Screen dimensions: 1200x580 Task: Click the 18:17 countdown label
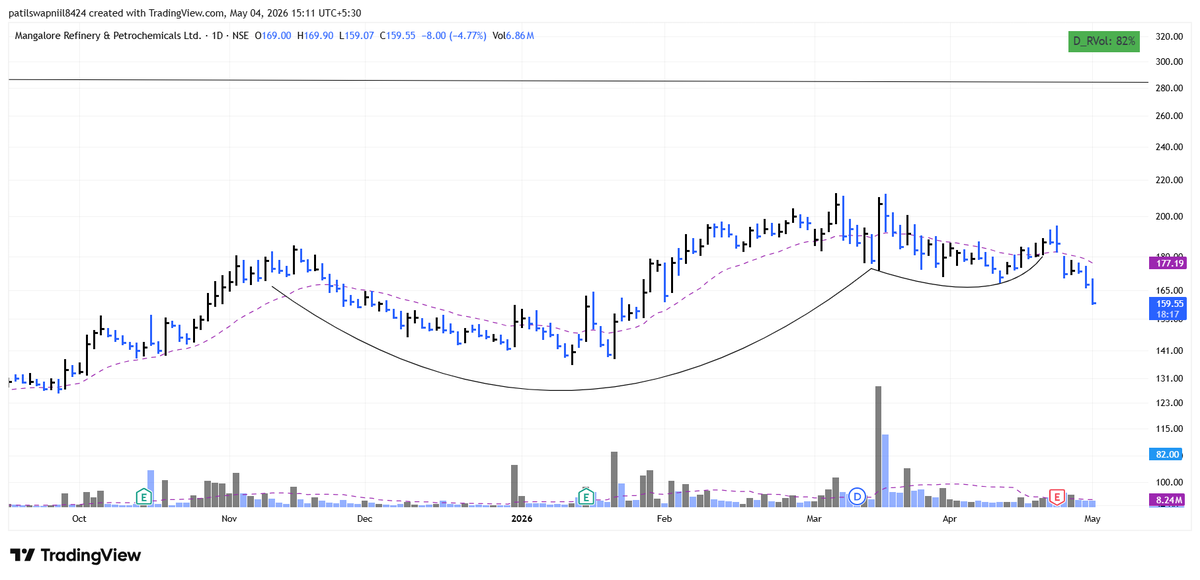1166,314
